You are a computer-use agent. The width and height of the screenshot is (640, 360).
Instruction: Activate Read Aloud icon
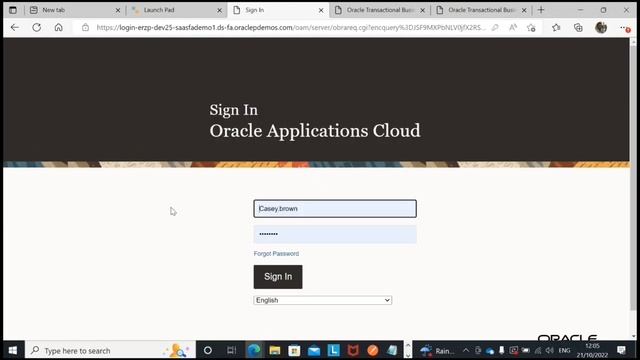click(x=513, y=27)
